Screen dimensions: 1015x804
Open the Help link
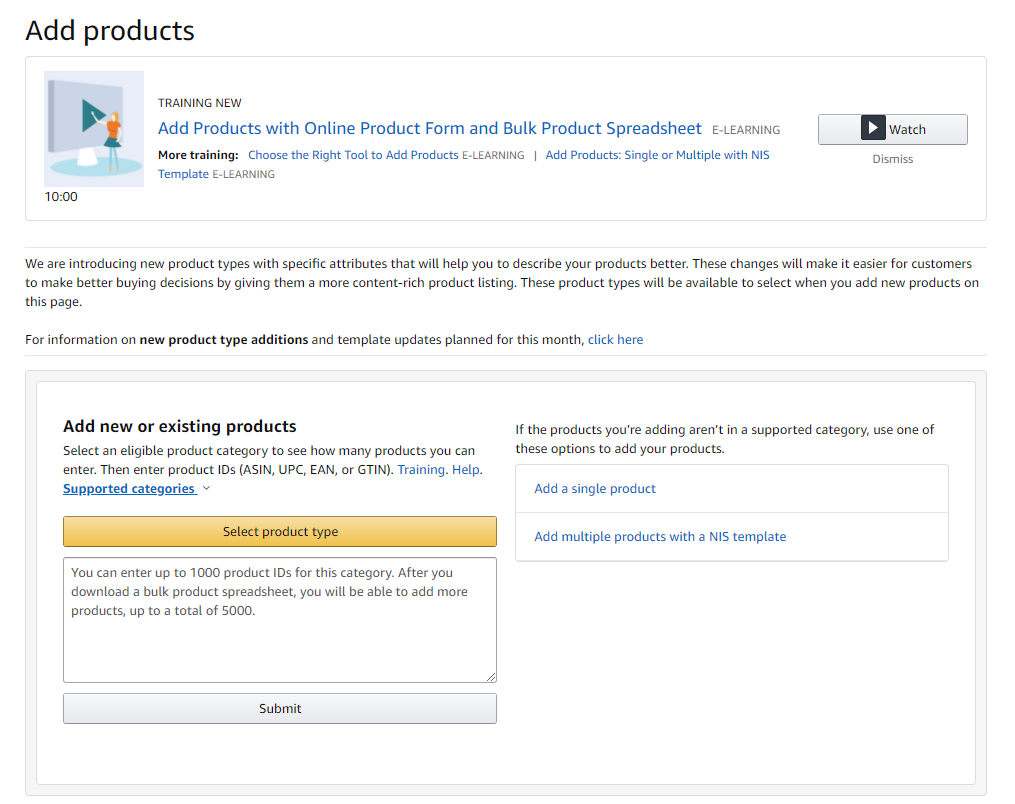click(466, 469)
